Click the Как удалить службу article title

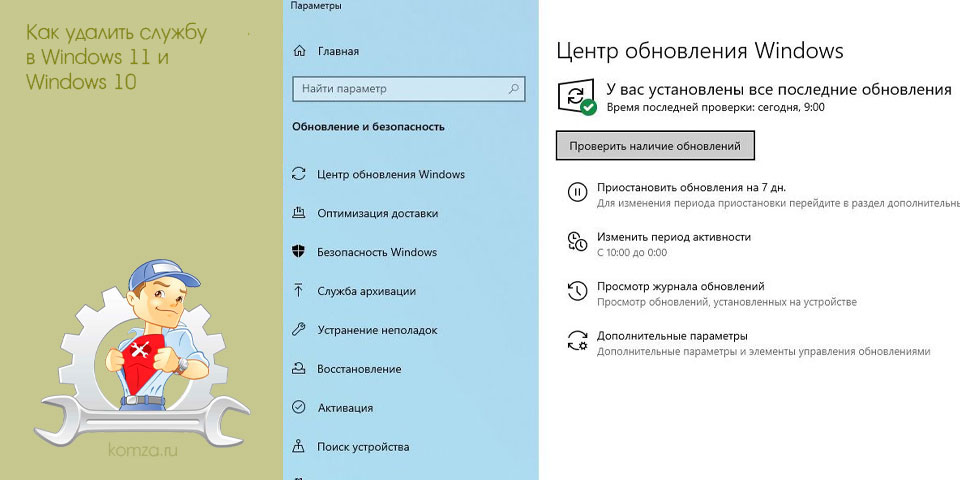coord(116,57)
